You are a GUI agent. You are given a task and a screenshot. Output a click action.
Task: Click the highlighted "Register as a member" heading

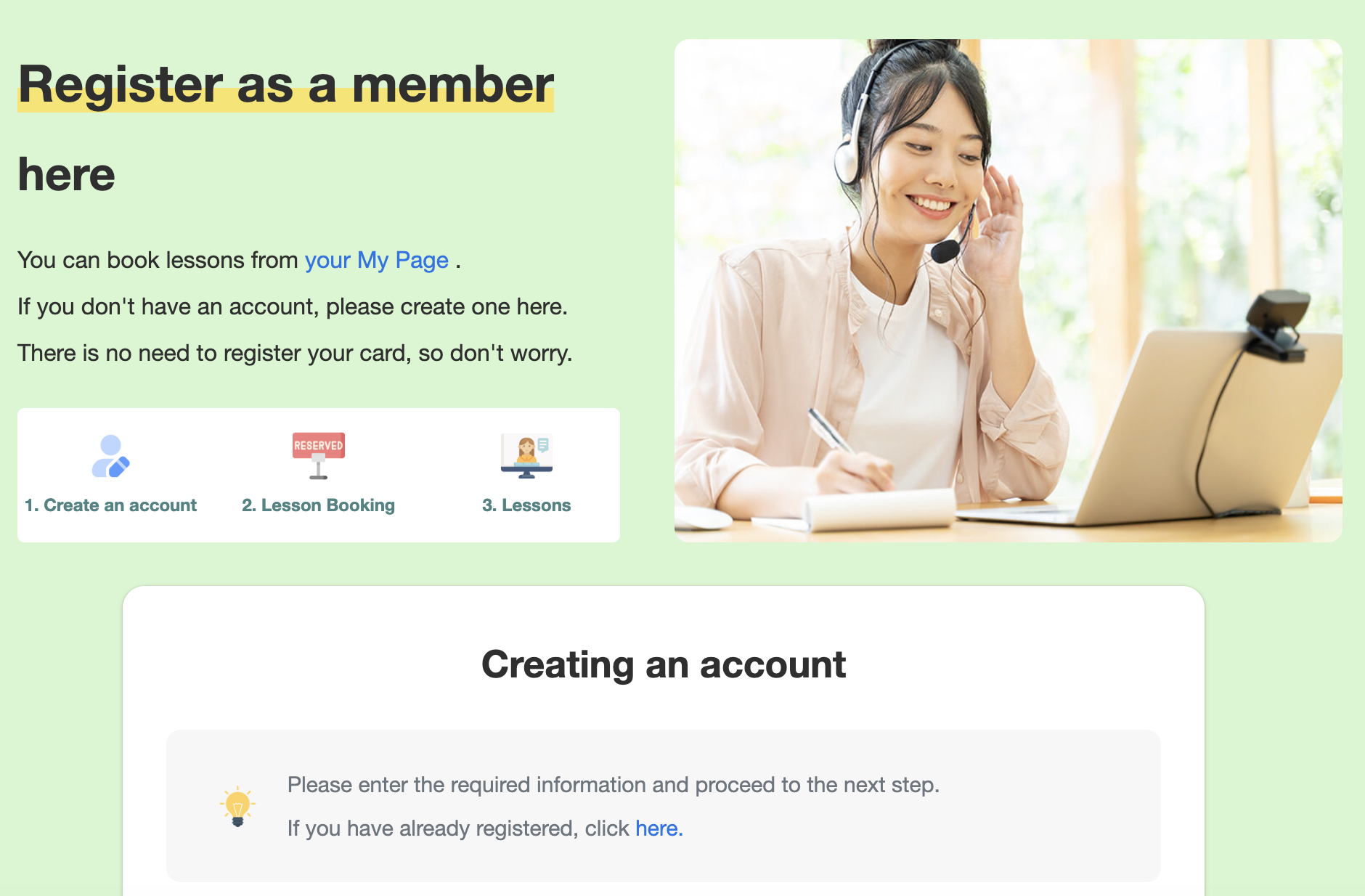point(286,85)
